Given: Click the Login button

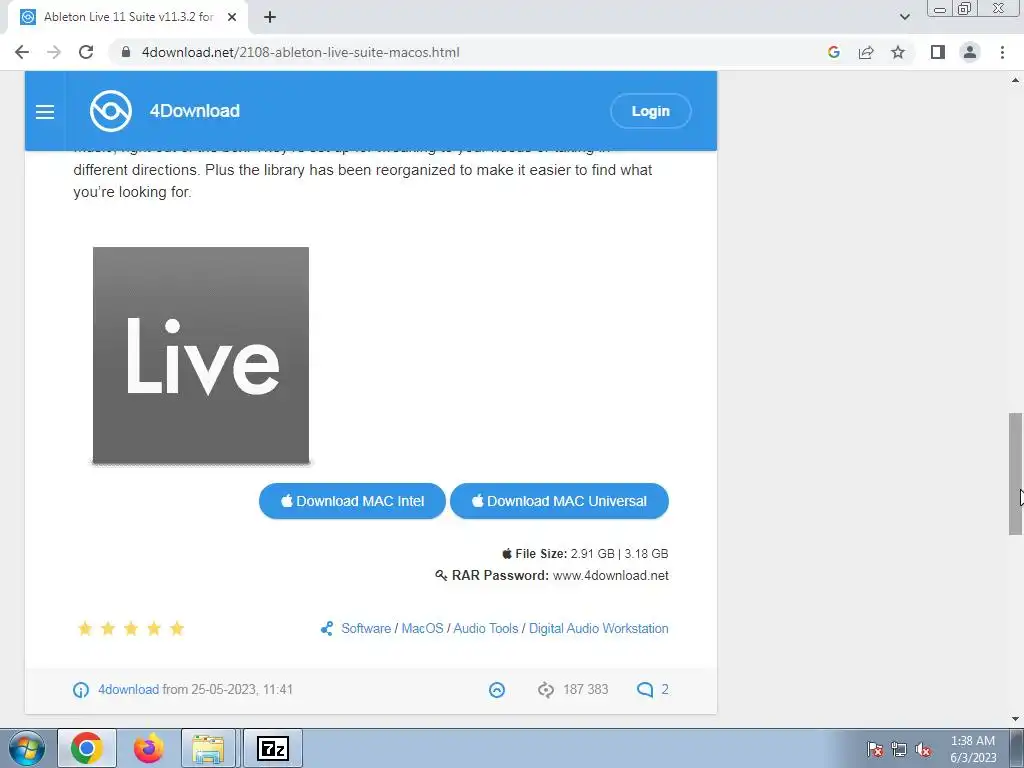Looking at the screenshot, I should pos(650,111).
